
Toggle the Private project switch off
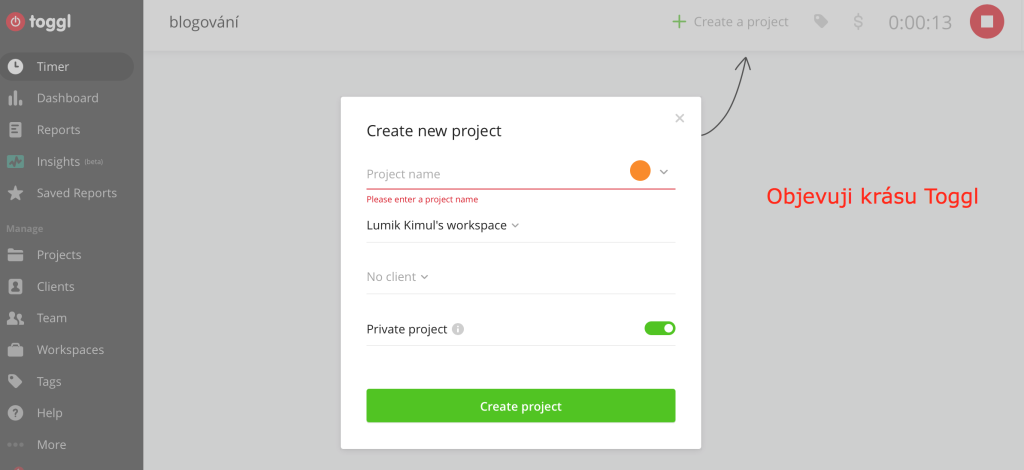click(660, 328)
